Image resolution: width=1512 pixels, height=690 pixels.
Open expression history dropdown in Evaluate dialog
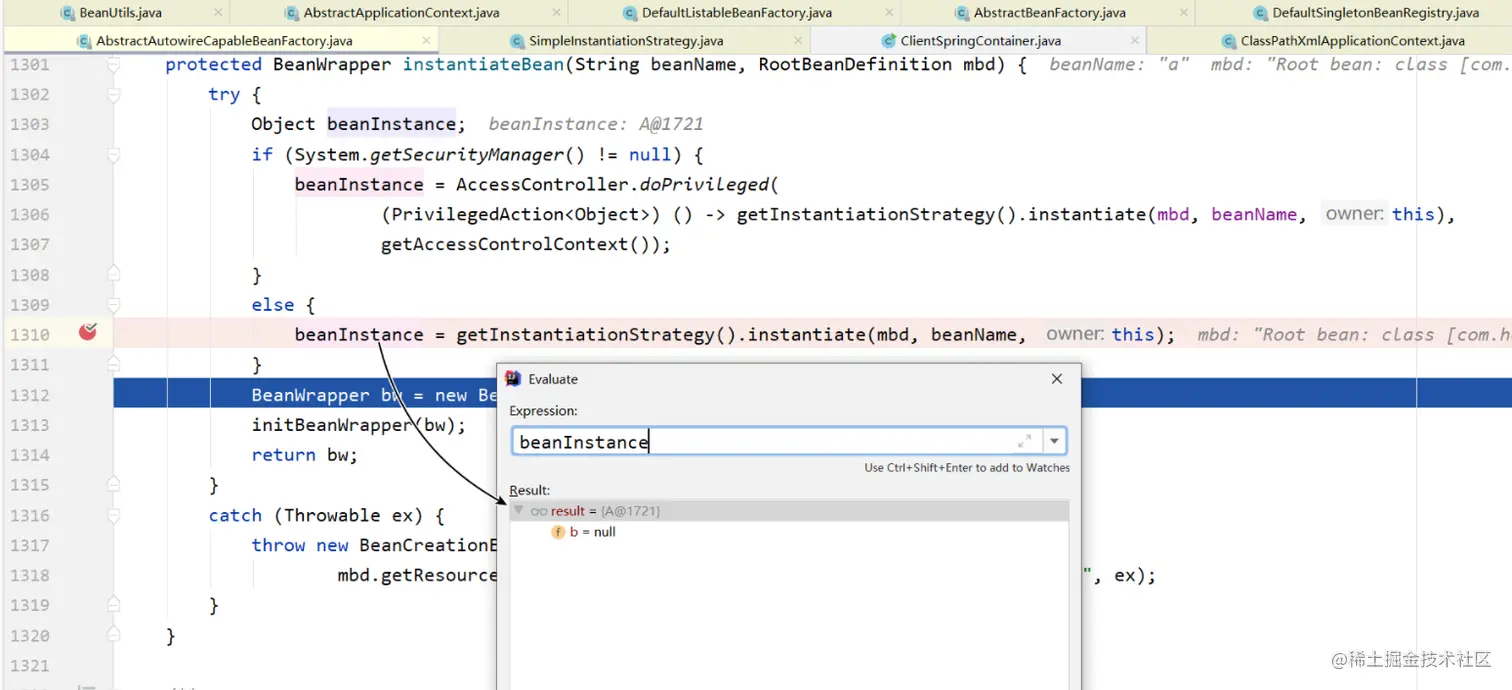click(1054, 441)
